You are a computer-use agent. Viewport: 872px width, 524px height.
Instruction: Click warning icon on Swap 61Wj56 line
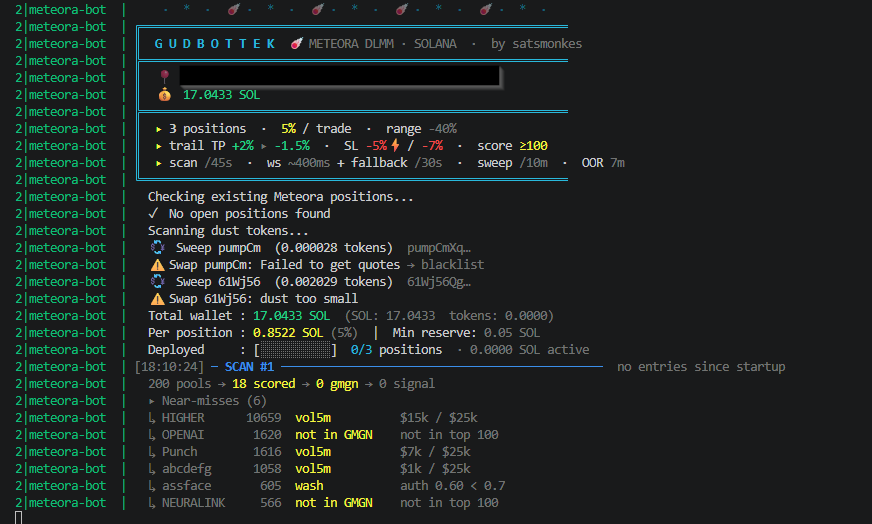click(x=157, y=299)
